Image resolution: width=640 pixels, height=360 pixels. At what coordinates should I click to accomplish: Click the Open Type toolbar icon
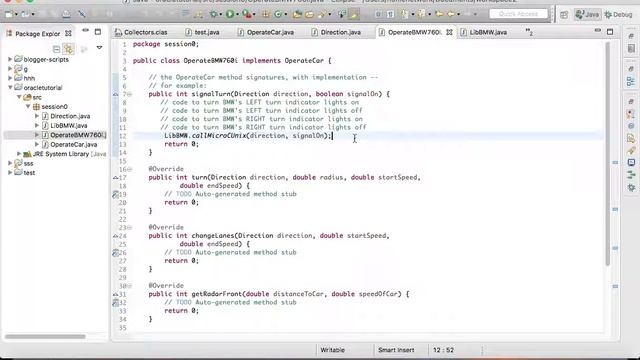tap(297, 14)
